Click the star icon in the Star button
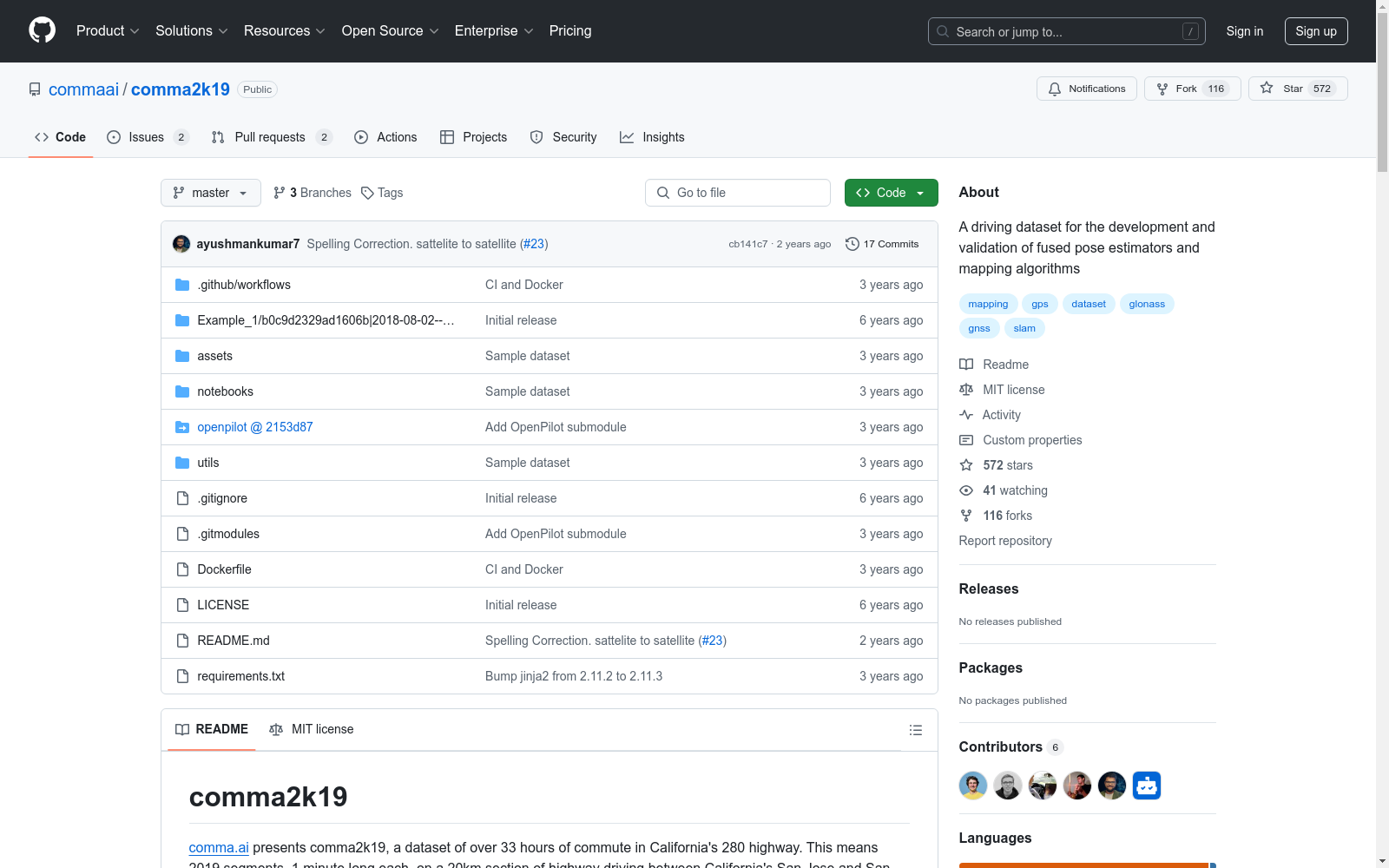 (x=1267, y=89)
